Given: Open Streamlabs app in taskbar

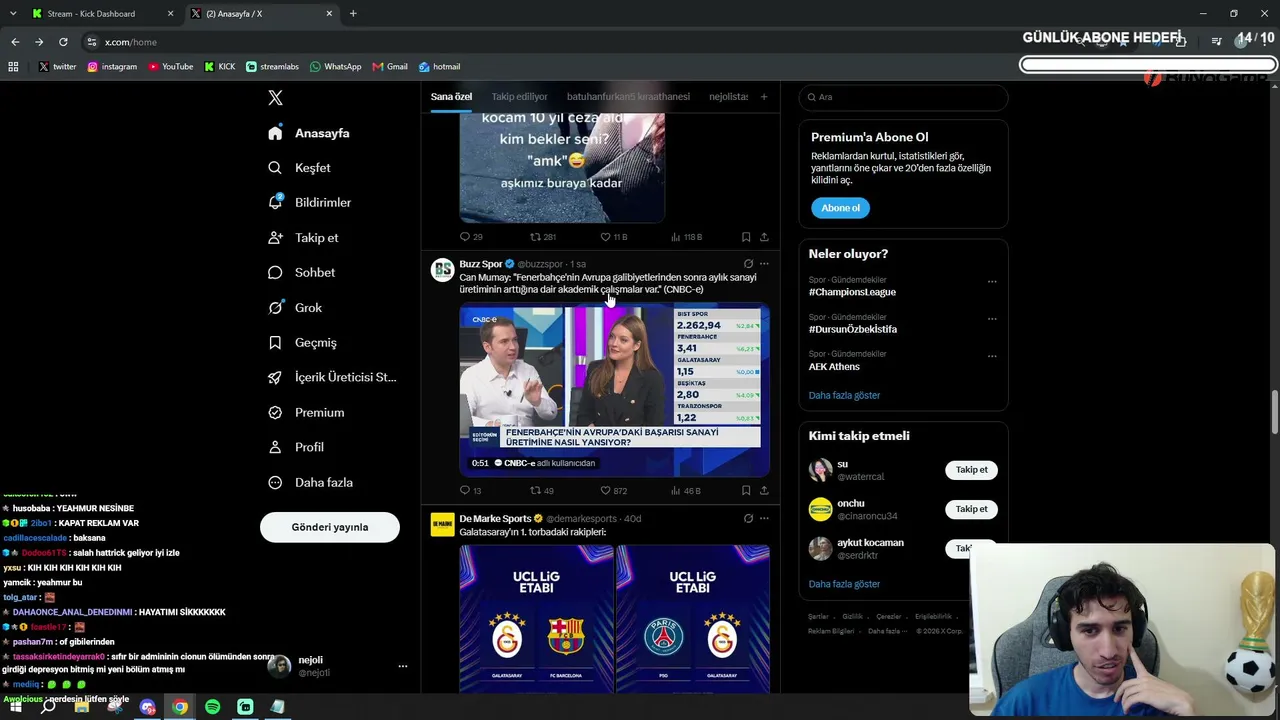Looking at the screenshot, I should pos(245,707).
